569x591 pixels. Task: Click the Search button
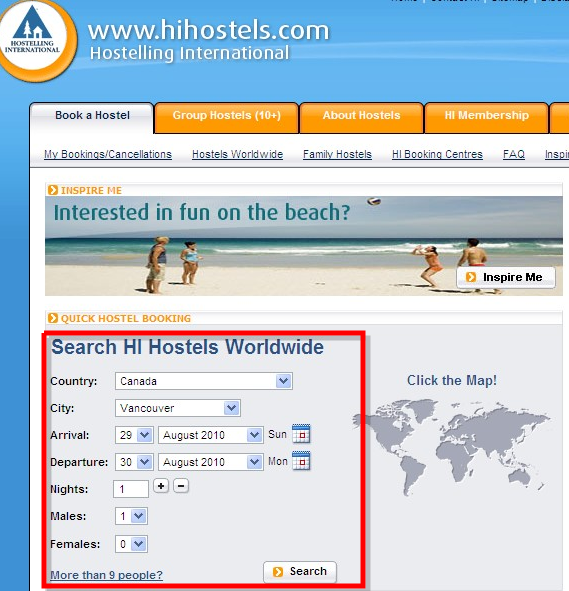coord(300,572)
